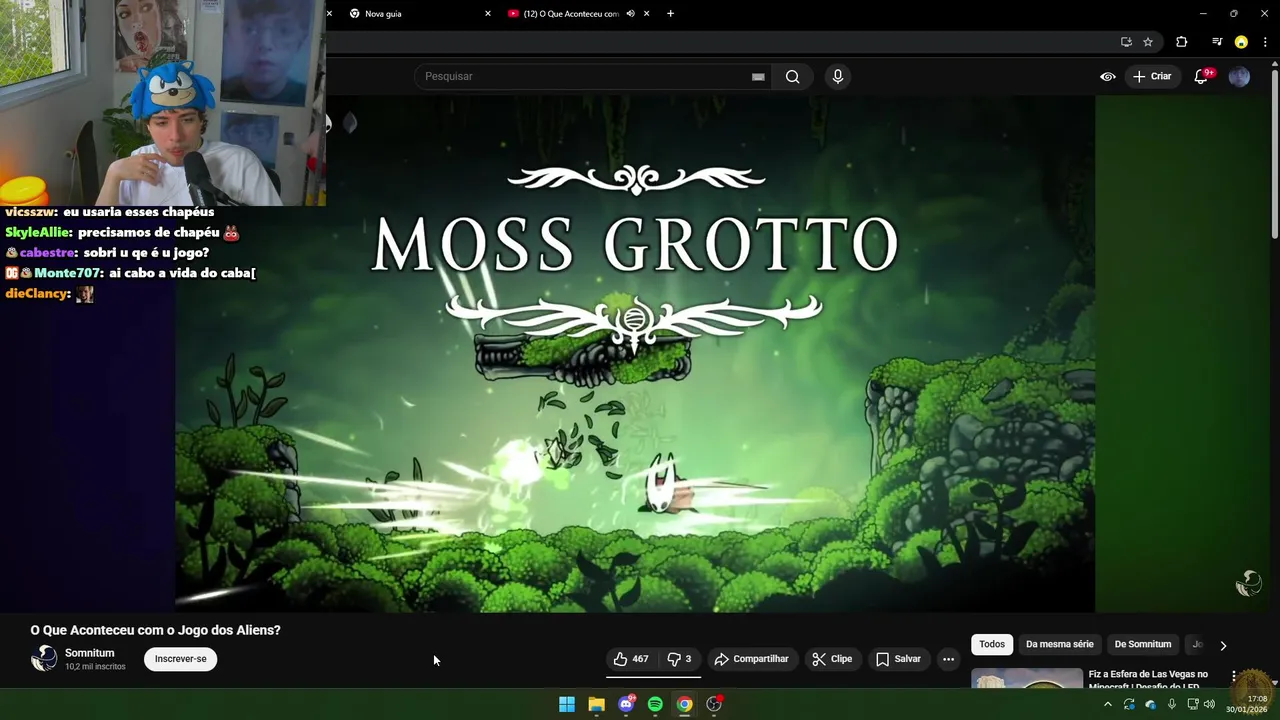Open the YouTube account avatar menu
The image size is (1280, 720).
pyautogui.click(x=1239, y=76)
